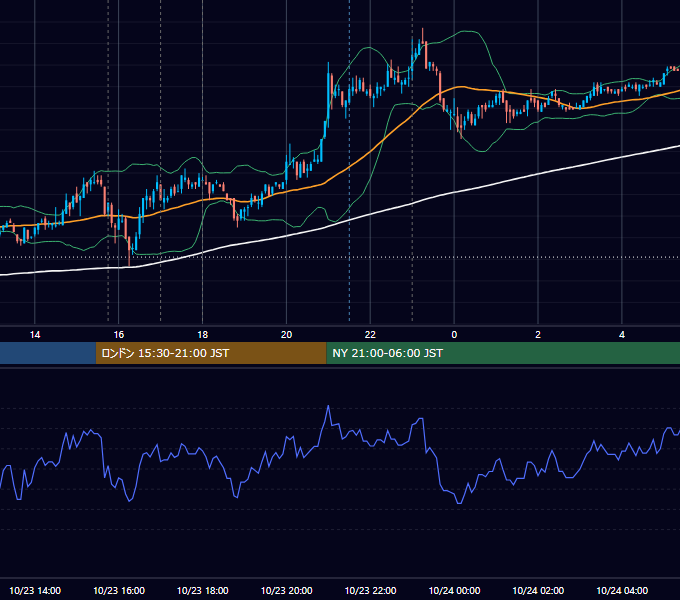Click the 10/23 22:00 time label
Screen dimensions: 680x600
370,590
